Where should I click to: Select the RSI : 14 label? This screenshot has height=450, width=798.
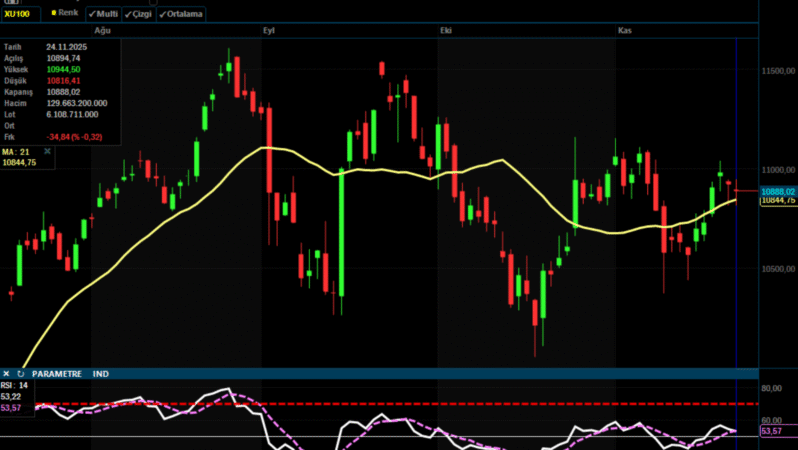click(x=15, y=385)
